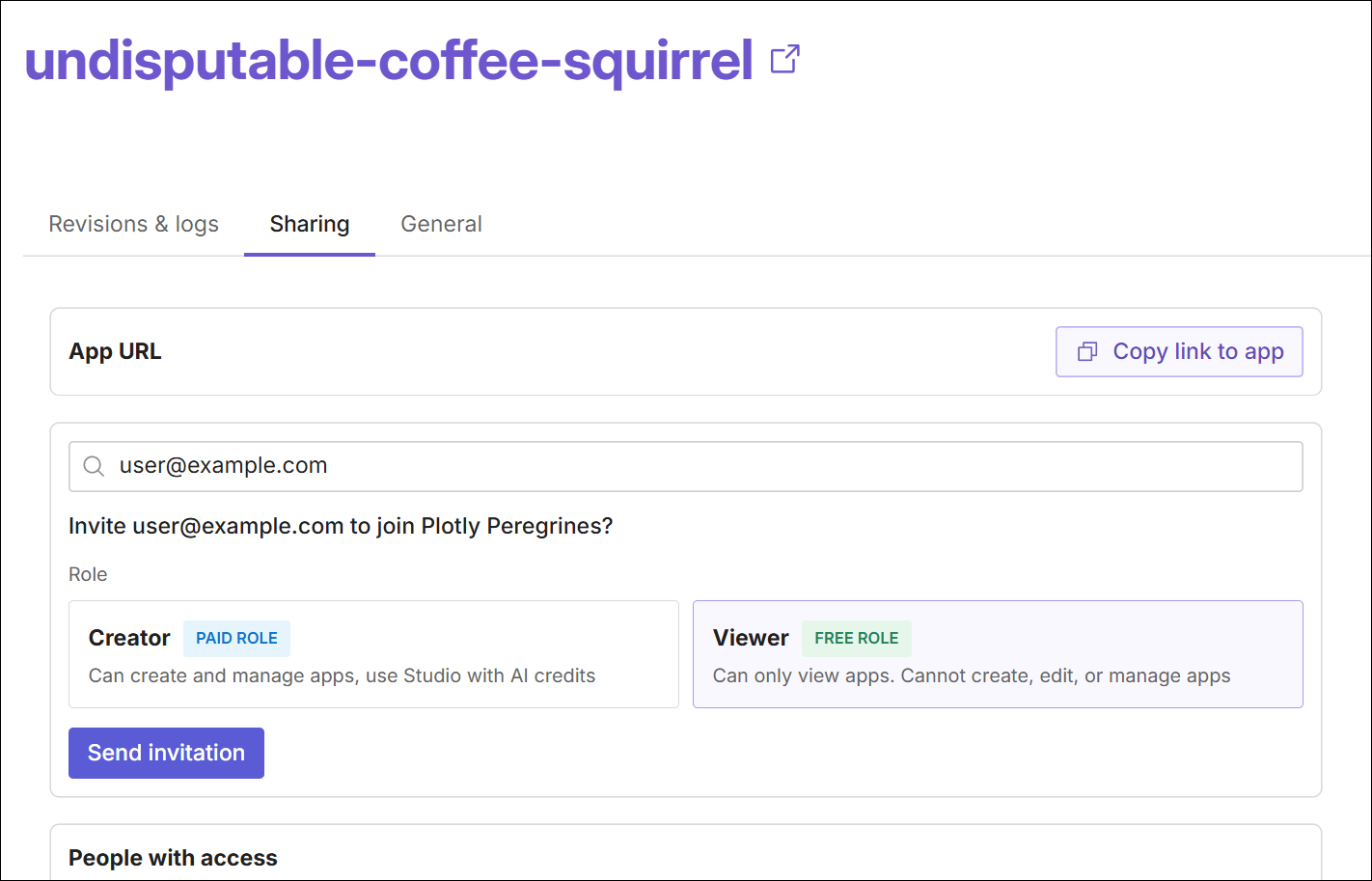Viewport: 1372px width, 881px height.
Task: Select the Creator role option
Action: [373, 654]
